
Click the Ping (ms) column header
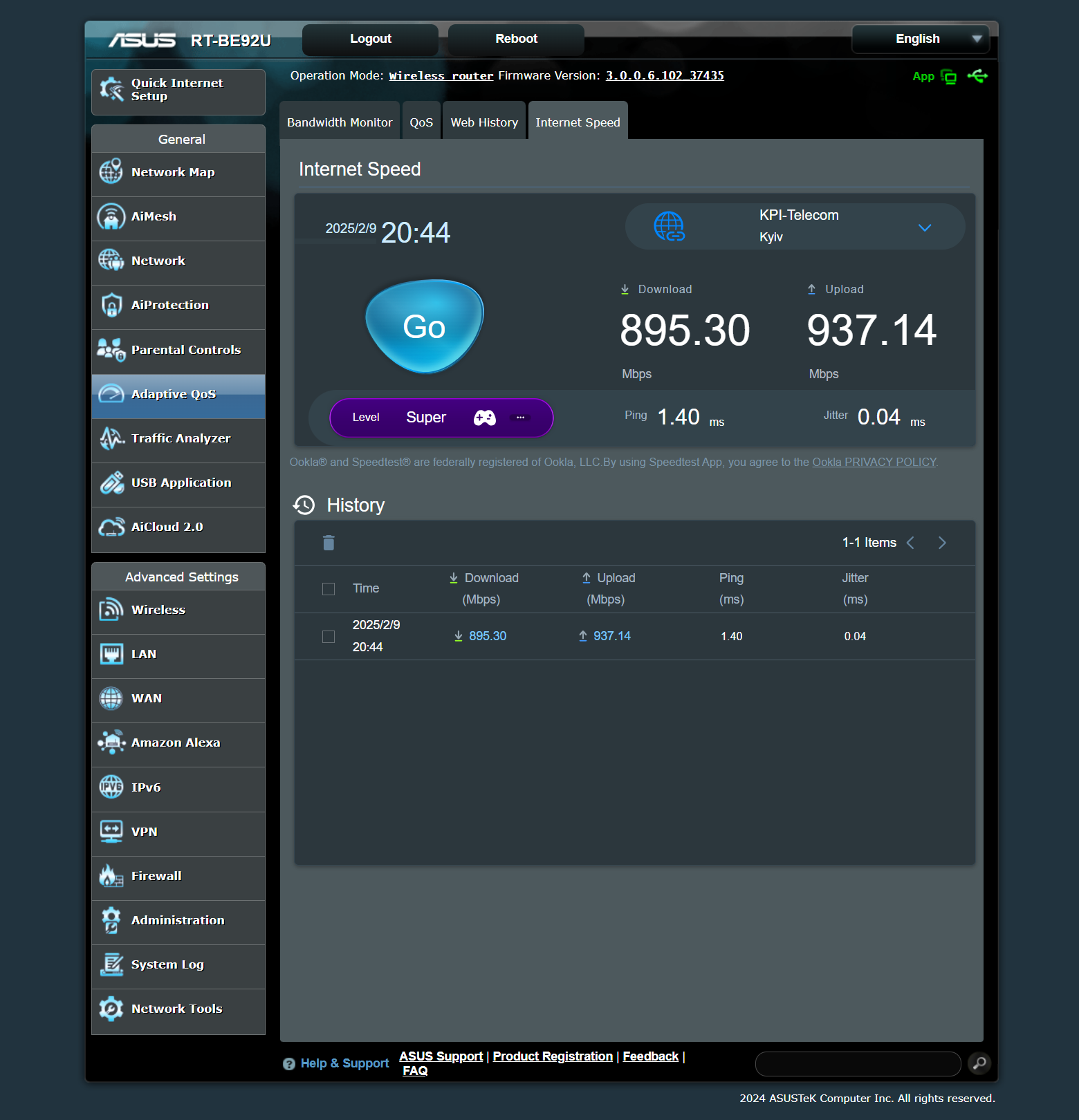click(x=731, y=588)
